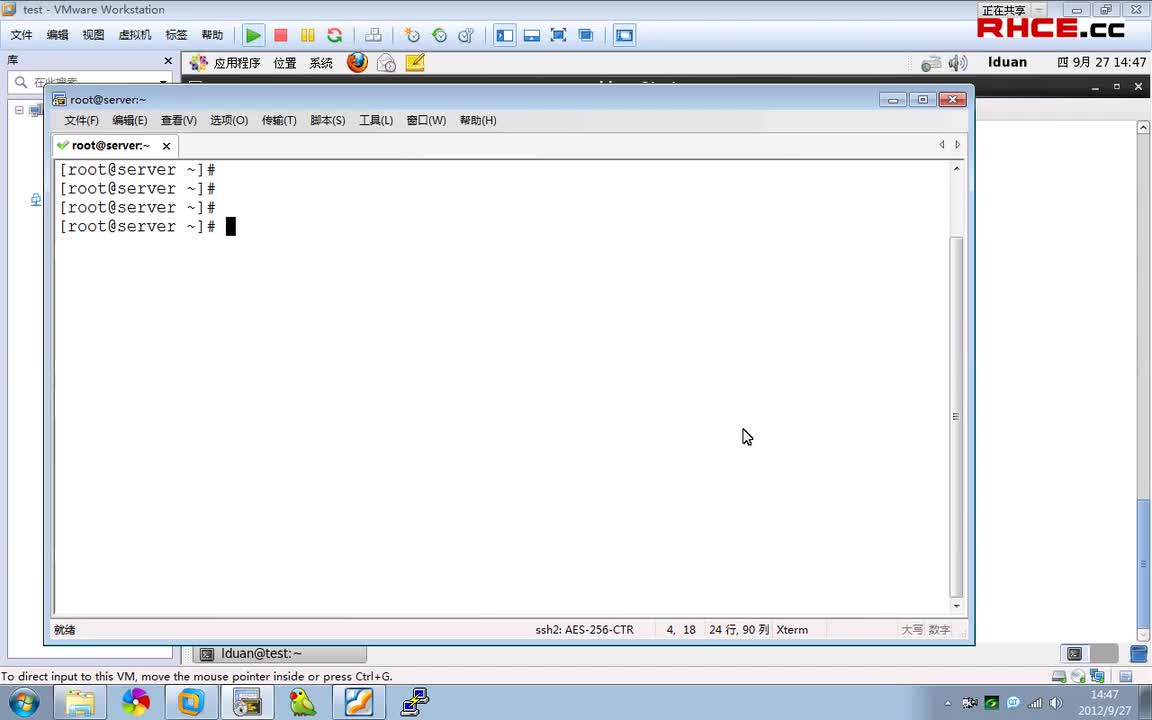Open the VMware 视图 menu

[x=93, y=35]
